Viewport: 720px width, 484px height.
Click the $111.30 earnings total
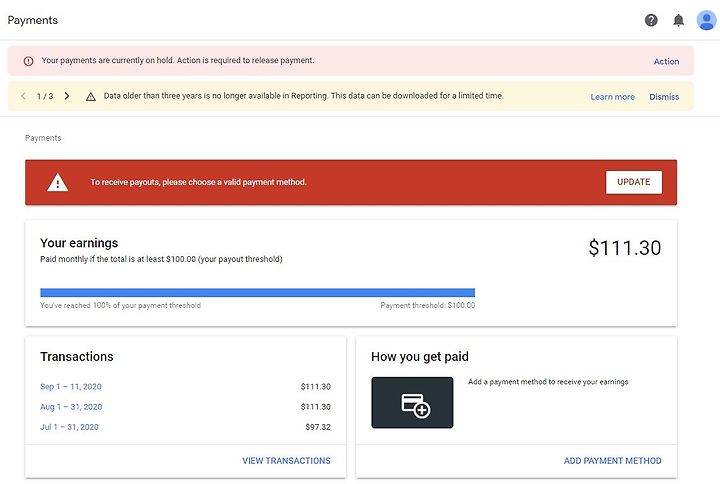pos(624,248)
